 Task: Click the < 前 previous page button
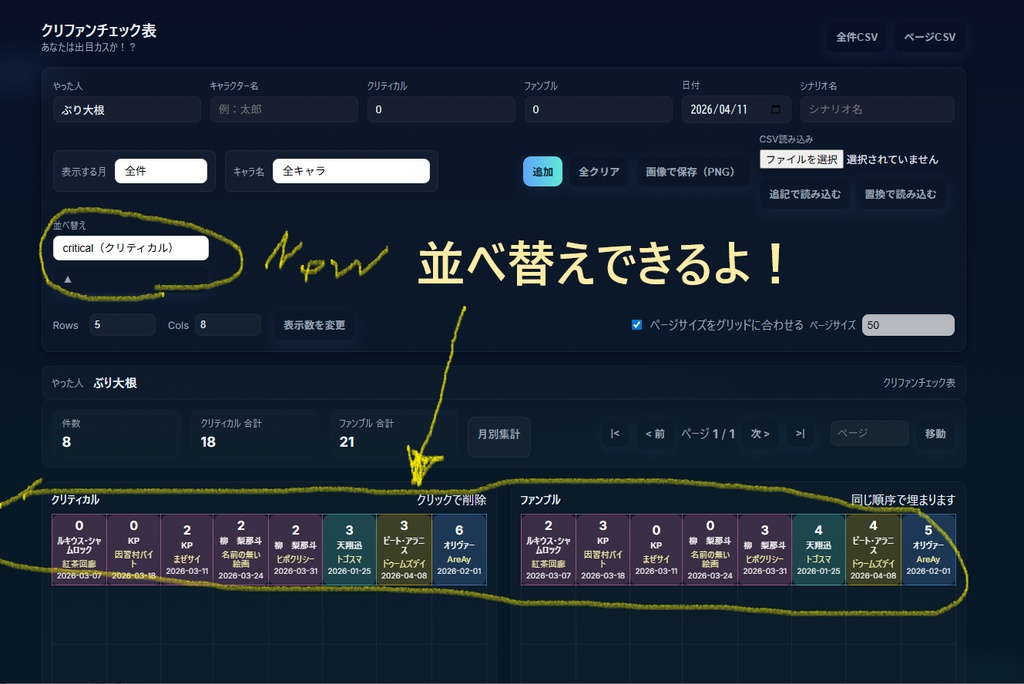point(655,434)
